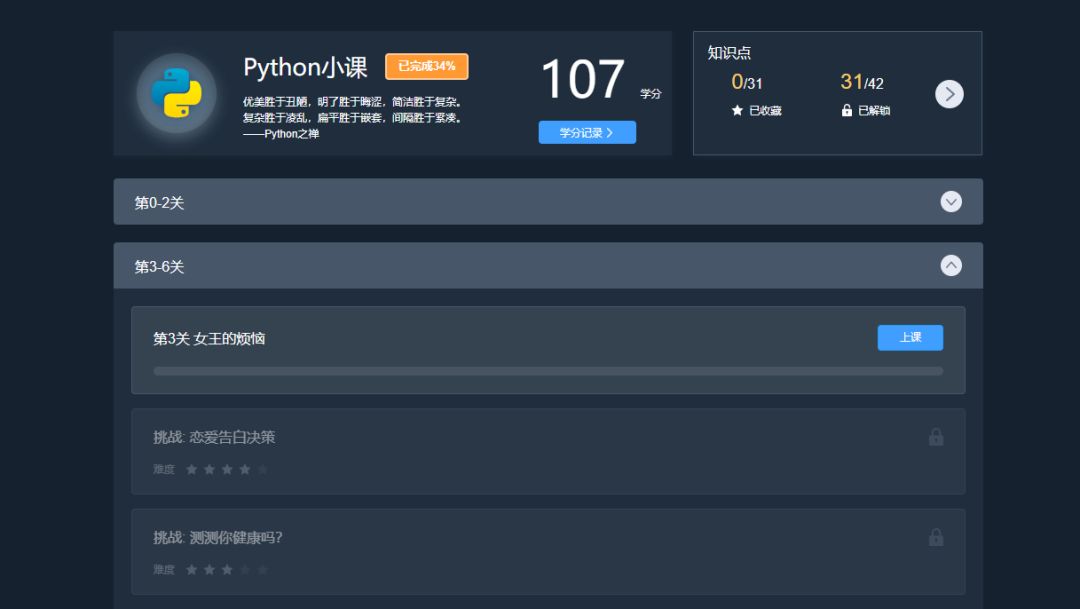Click difficulty stars of 恋爱告白决策
Viewport: 1080px width, 609px height.
(x=227, y=469)
